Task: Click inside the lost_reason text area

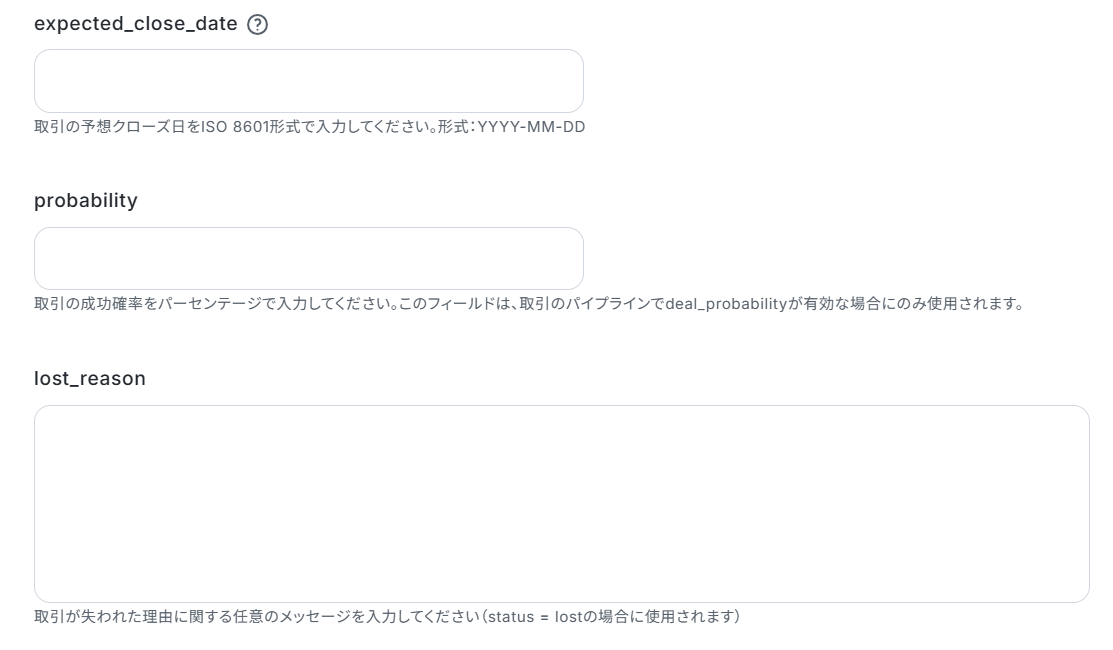Action: [561, 504]
